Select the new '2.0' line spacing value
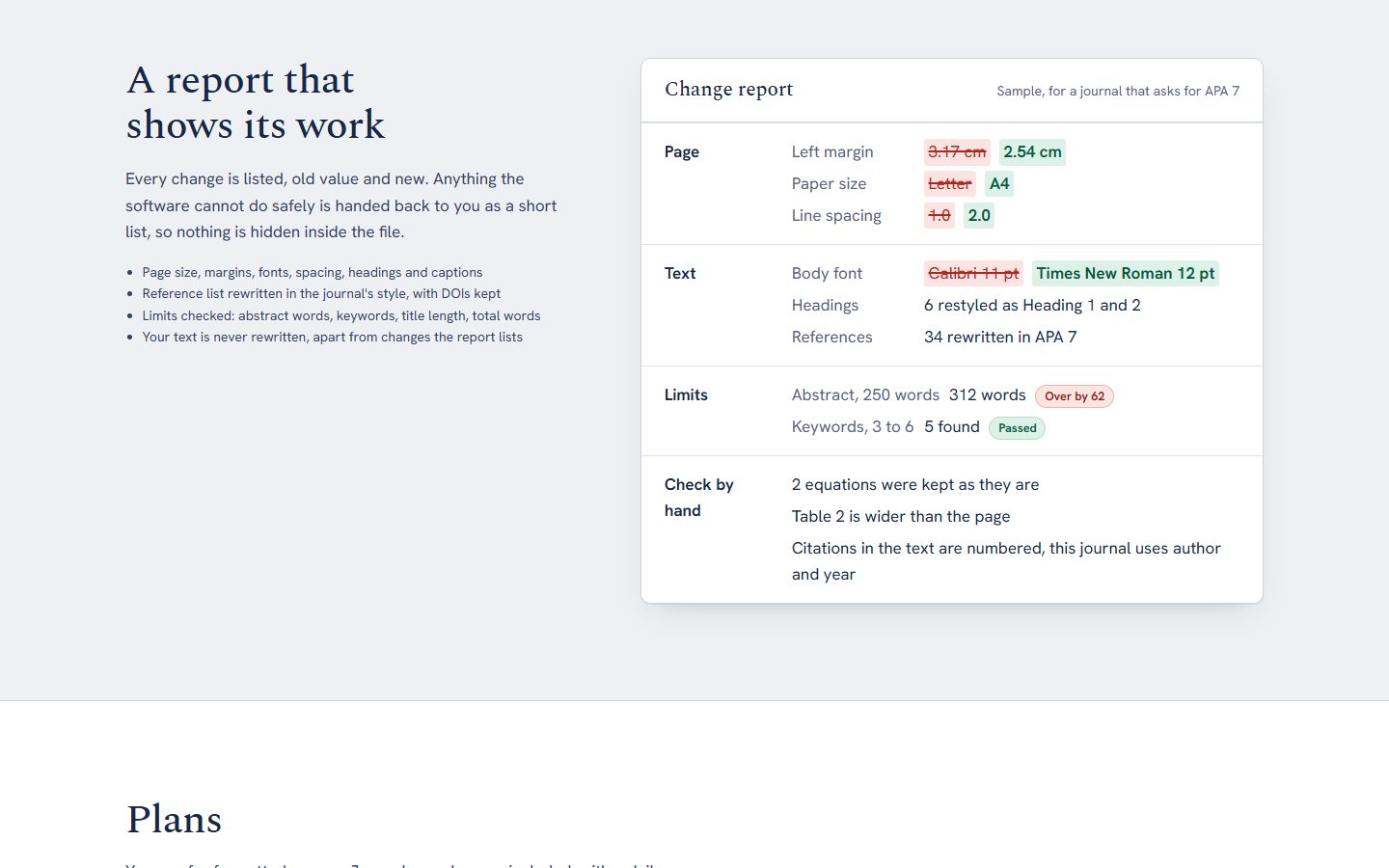The image size is (1389, 868). coord(979,216)
